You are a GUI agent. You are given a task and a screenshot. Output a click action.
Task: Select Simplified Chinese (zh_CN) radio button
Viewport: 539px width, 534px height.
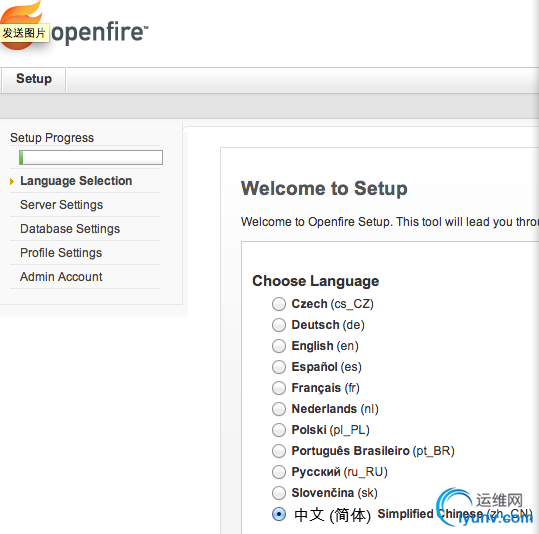[279, 514]
